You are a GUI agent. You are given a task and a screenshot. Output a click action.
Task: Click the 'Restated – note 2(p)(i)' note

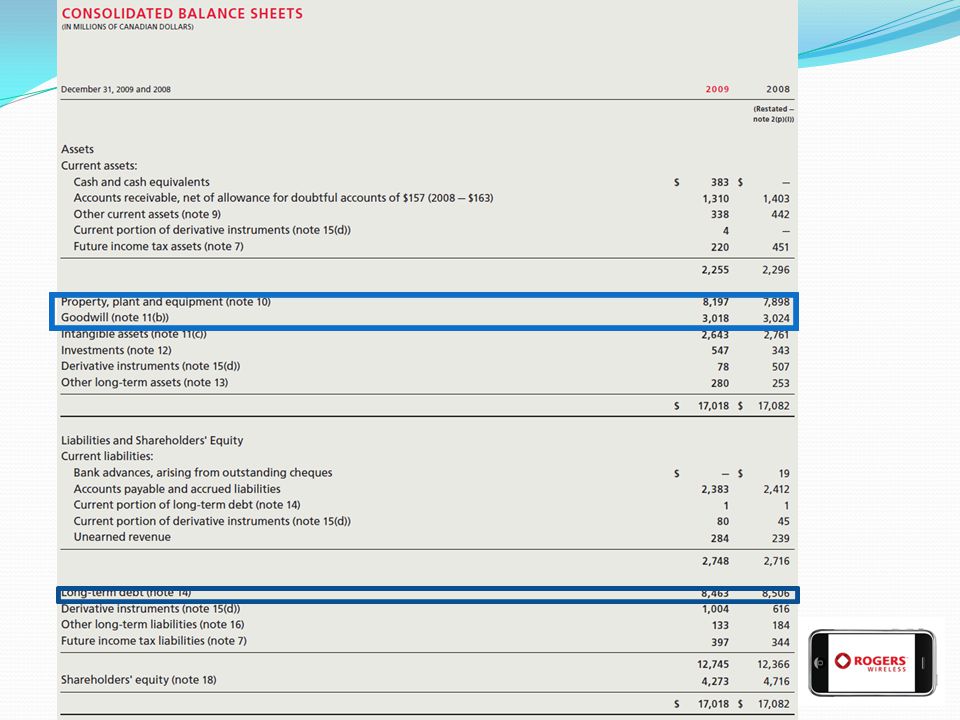(x=773, y=114)
